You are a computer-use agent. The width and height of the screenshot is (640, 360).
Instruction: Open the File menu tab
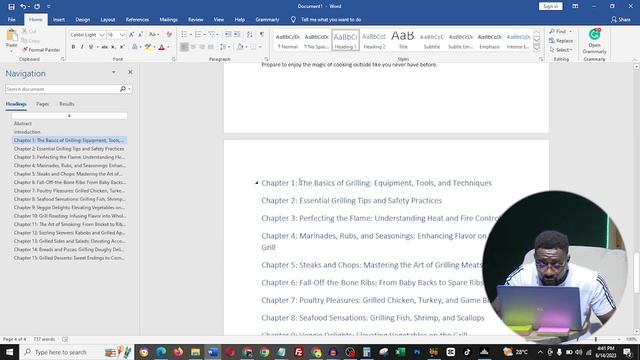(x=11, y=20)
